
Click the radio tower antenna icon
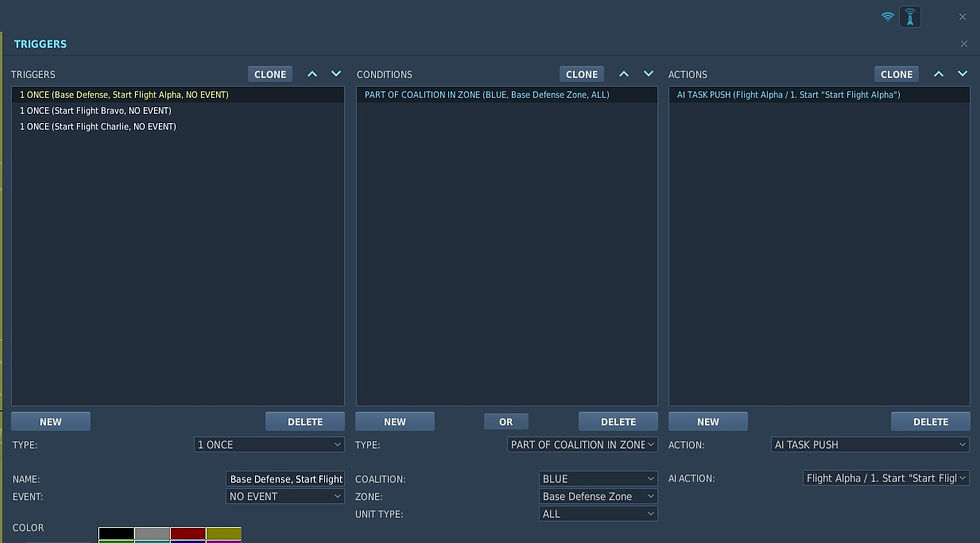point(910,17)
